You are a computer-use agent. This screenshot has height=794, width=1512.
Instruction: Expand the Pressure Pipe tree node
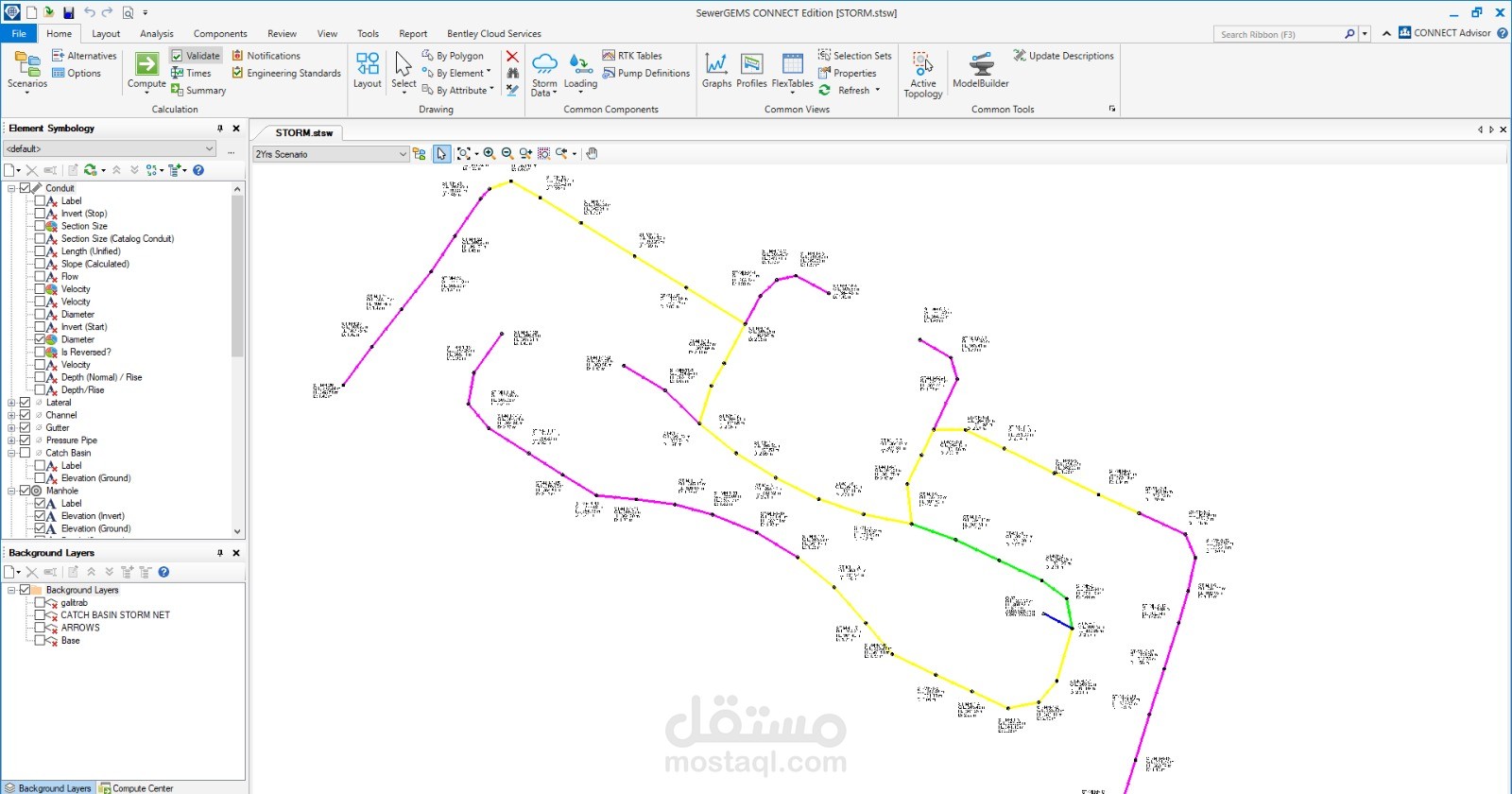[x=11, y=440]
